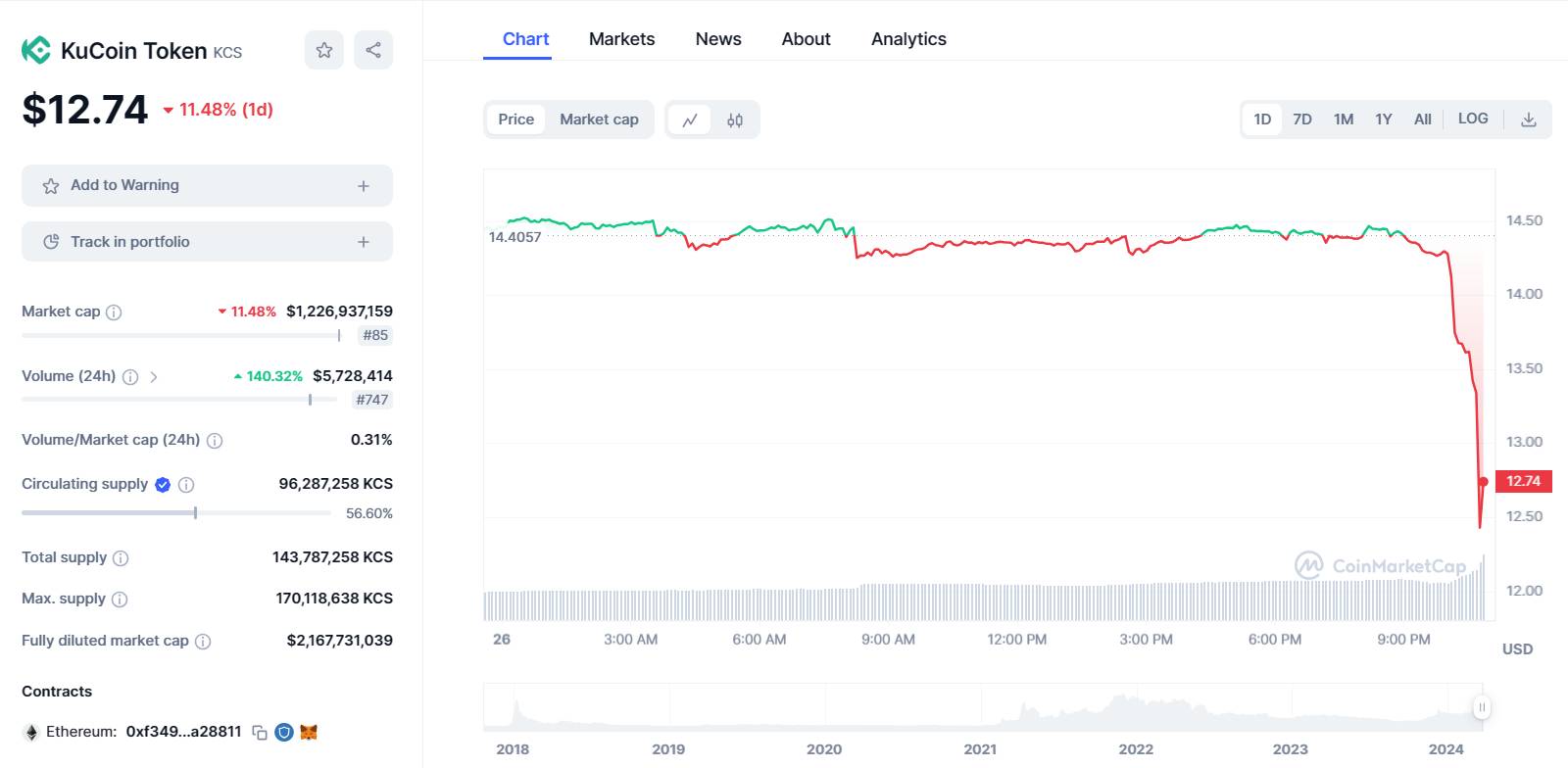Set chart range to All
Image resolution: width=1568 pixels, height=768 pixels.
(1423, 120)
